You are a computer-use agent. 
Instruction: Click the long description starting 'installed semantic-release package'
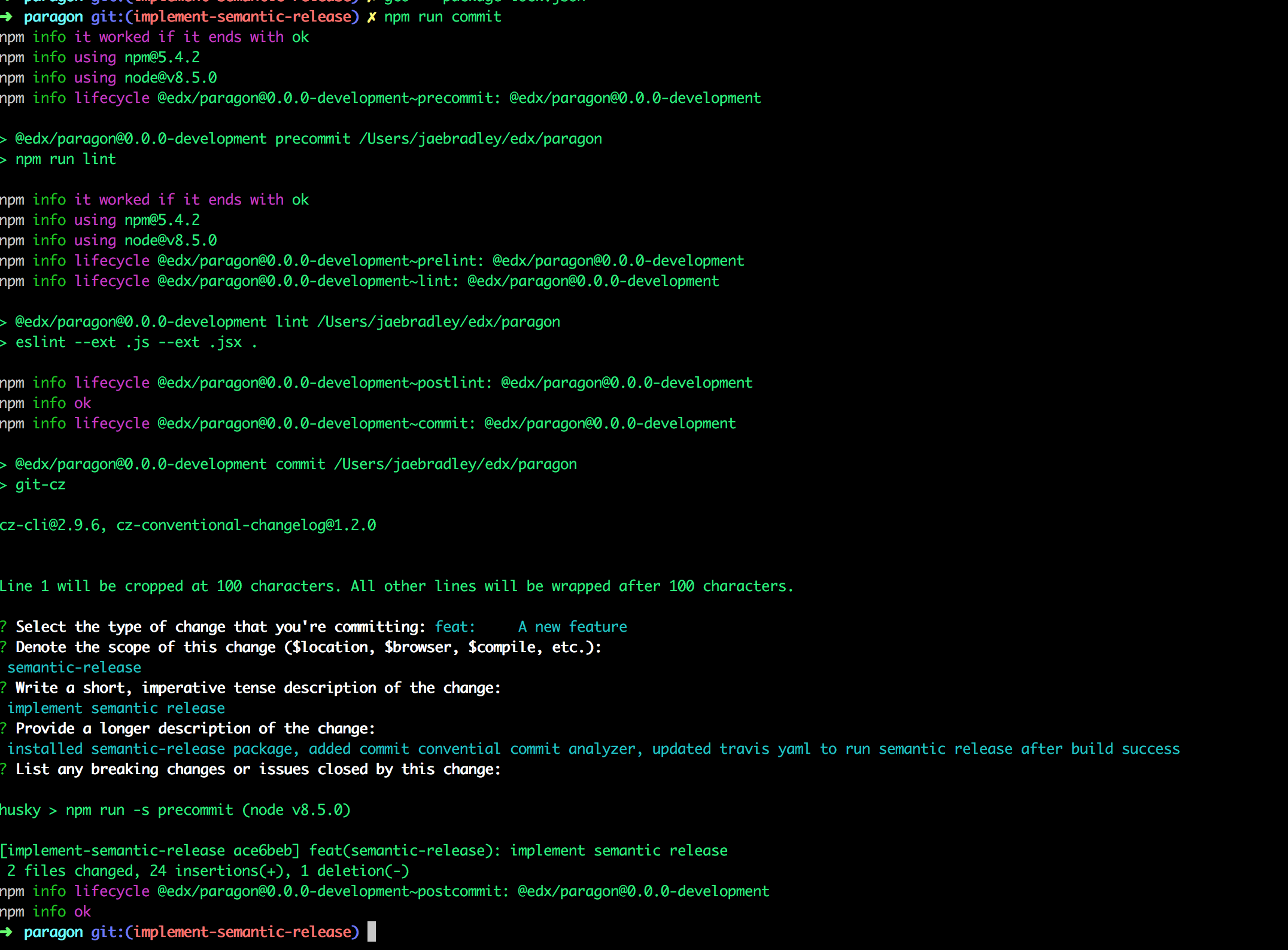(593, 749)
